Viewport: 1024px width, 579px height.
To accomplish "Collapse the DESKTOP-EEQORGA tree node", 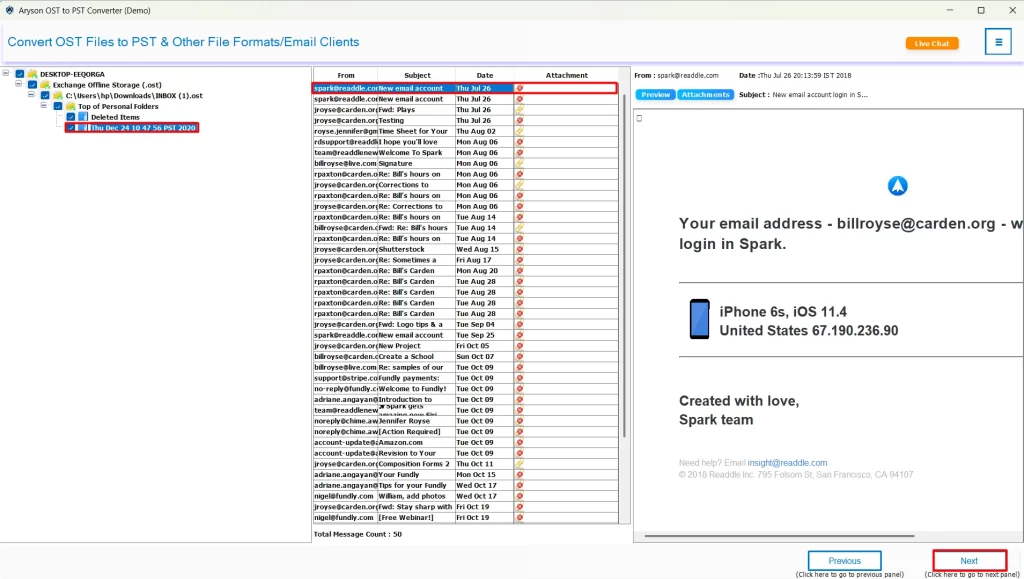I will [5, 74].
